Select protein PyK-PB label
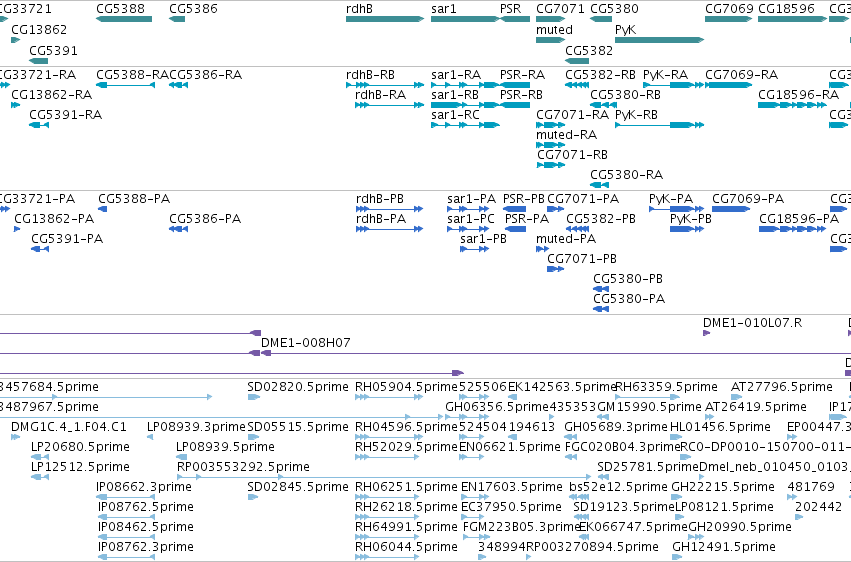The height and width of the screenshot is (562, 851). 691,219
